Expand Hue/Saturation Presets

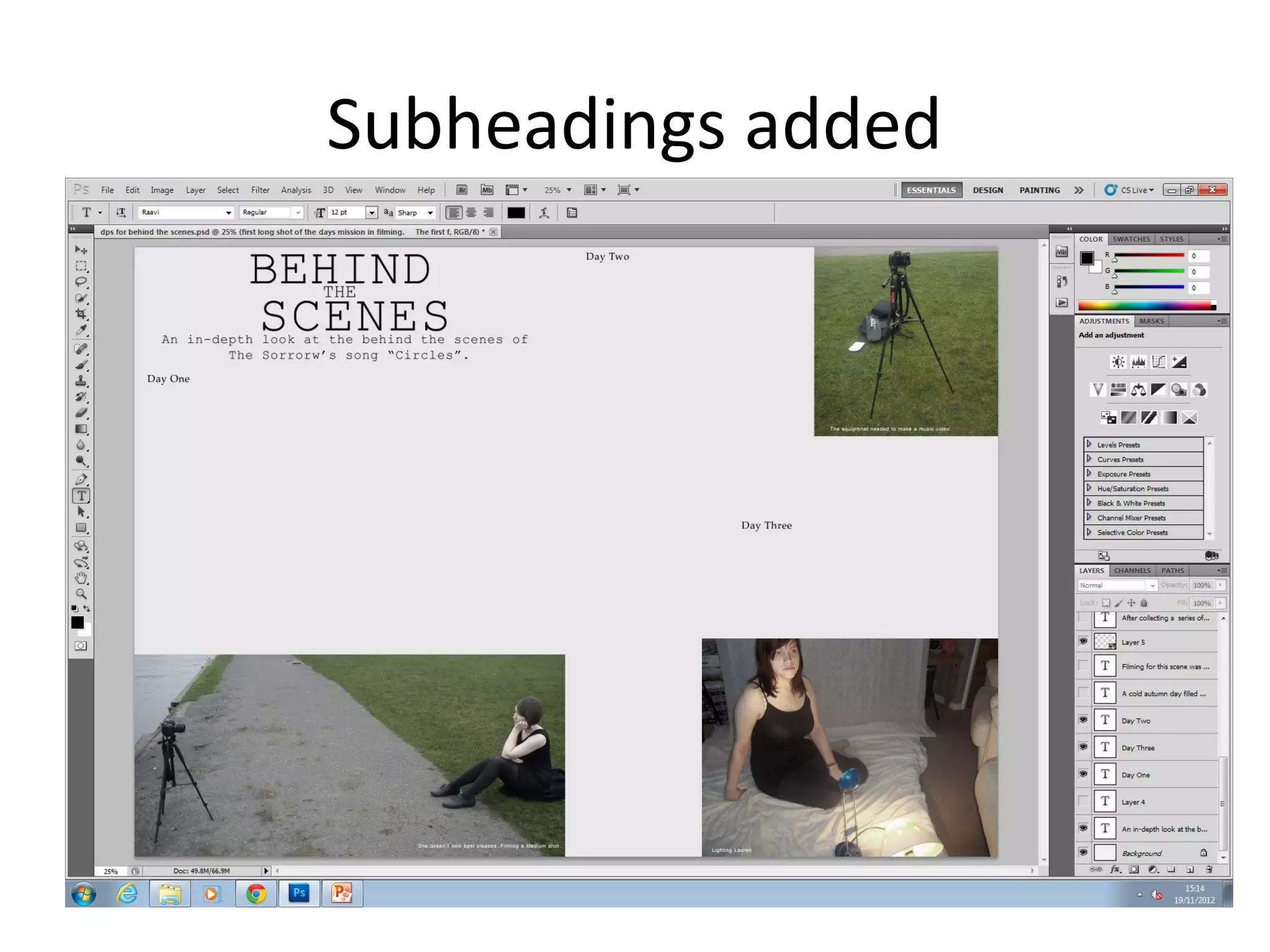(1089, 488)
